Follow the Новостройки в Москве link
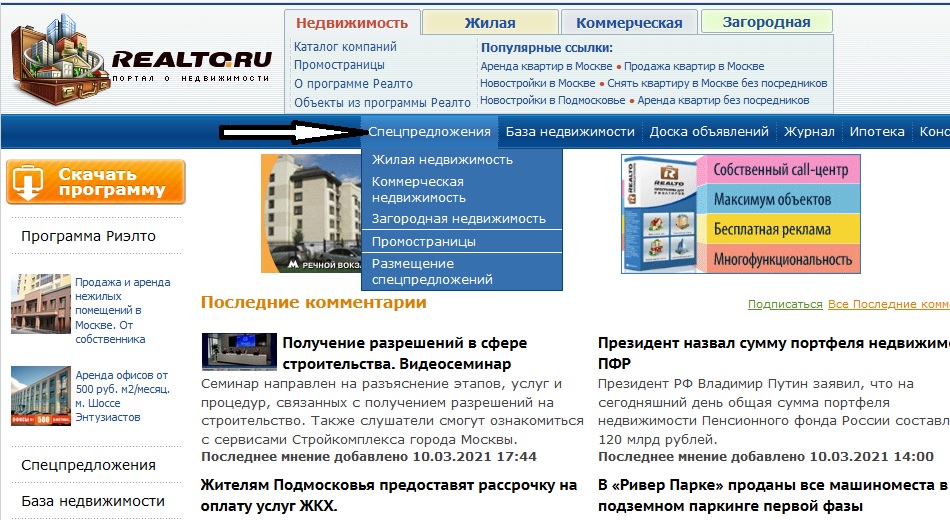The width and height of the screenshot is (950, 520). coord(537,84)
